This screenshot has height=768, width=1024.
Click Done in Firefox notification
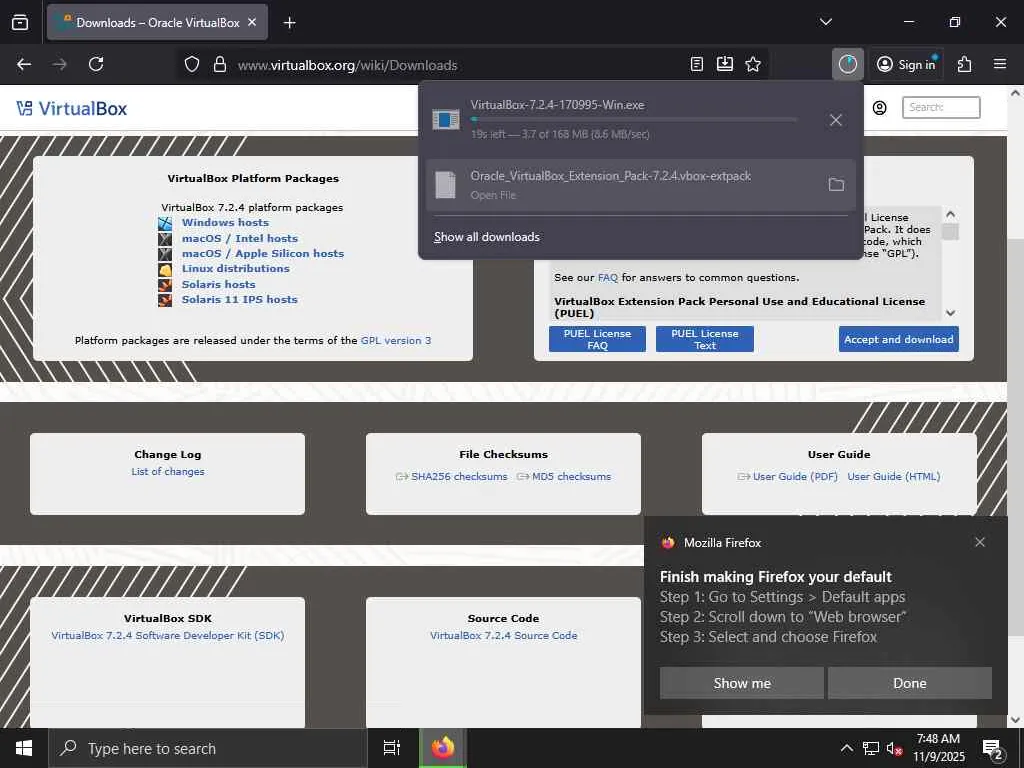910,683
